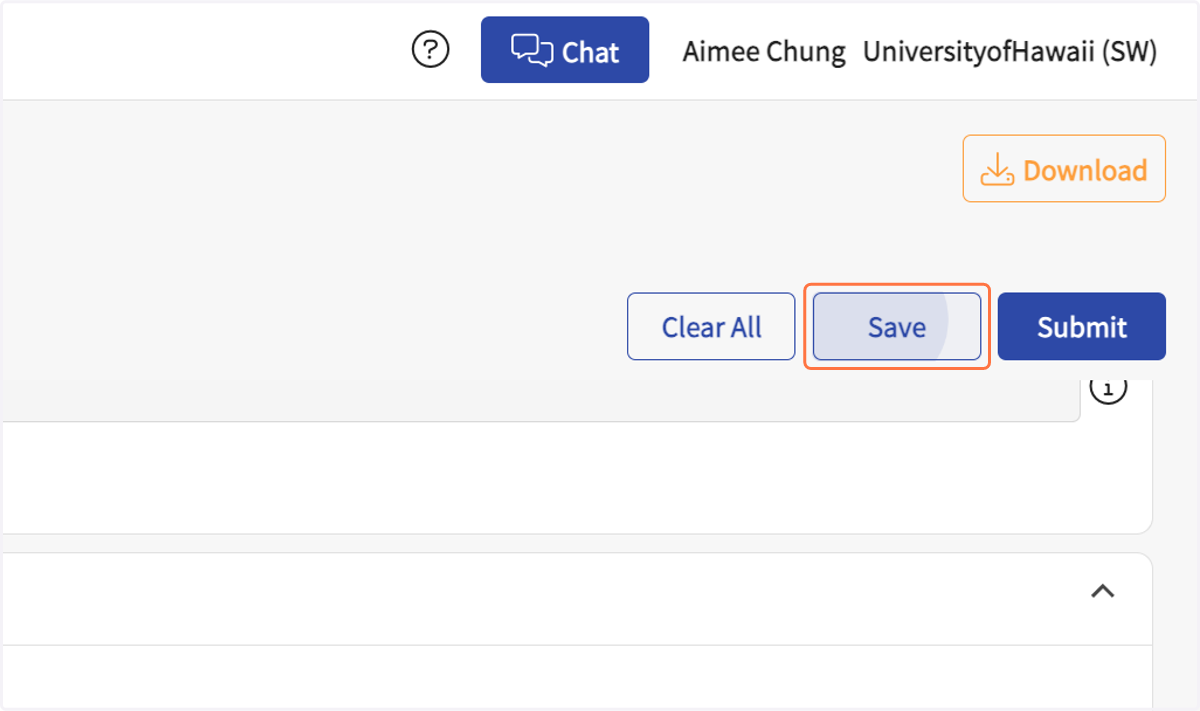Open the Chat panel
Viewport: 1200px width, 711px height.
[x=565, y=50]
